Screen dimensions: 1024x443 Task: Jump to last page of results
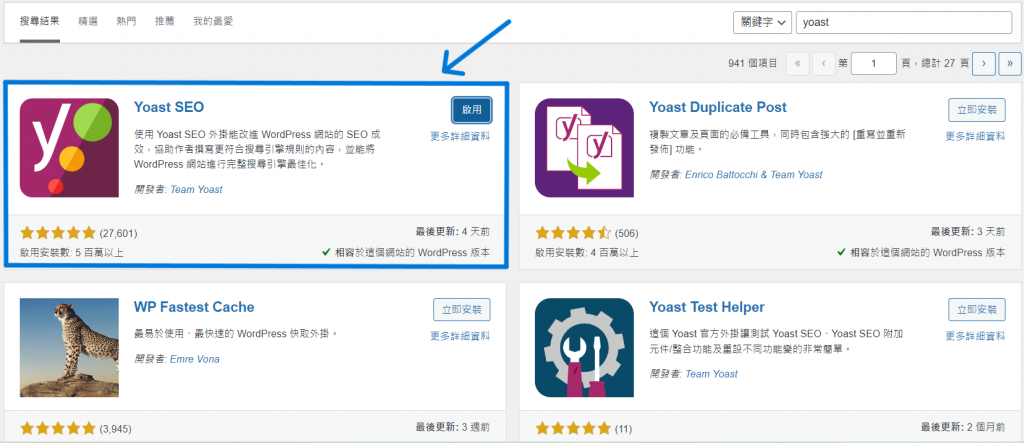[x=1010, y=63]
